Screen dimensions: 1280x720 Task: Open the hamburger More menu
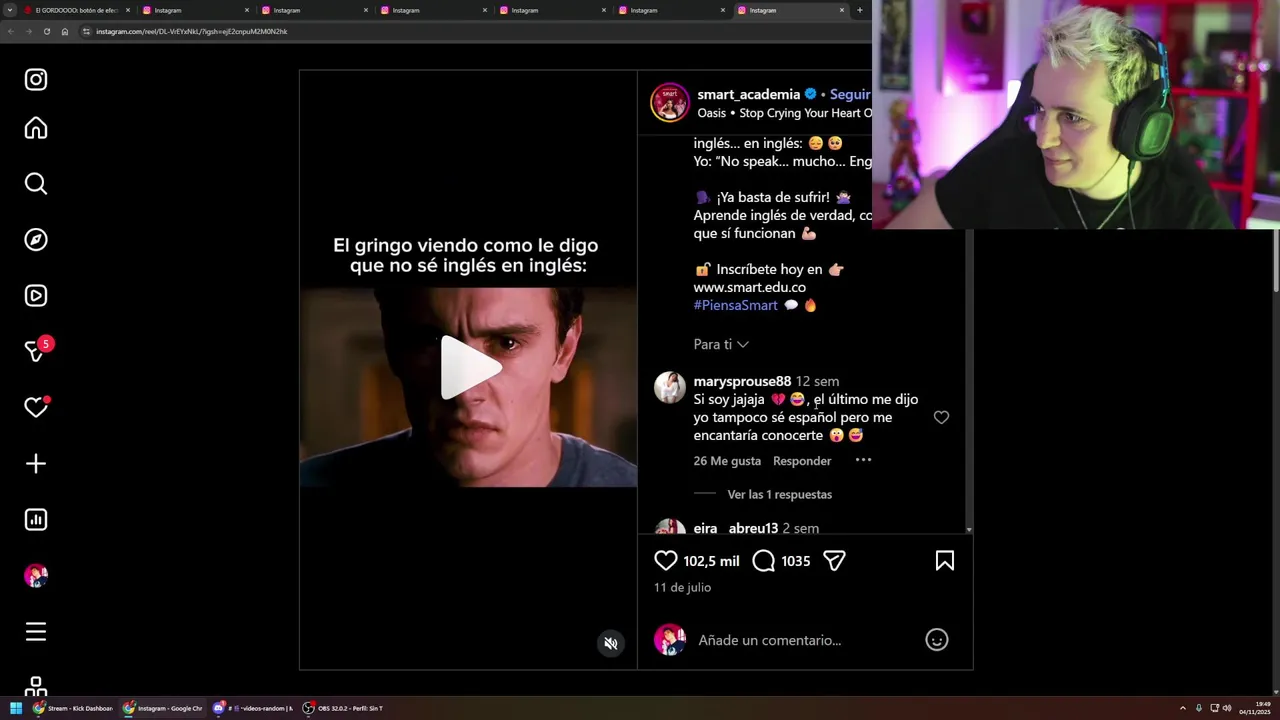pos(36,632)
